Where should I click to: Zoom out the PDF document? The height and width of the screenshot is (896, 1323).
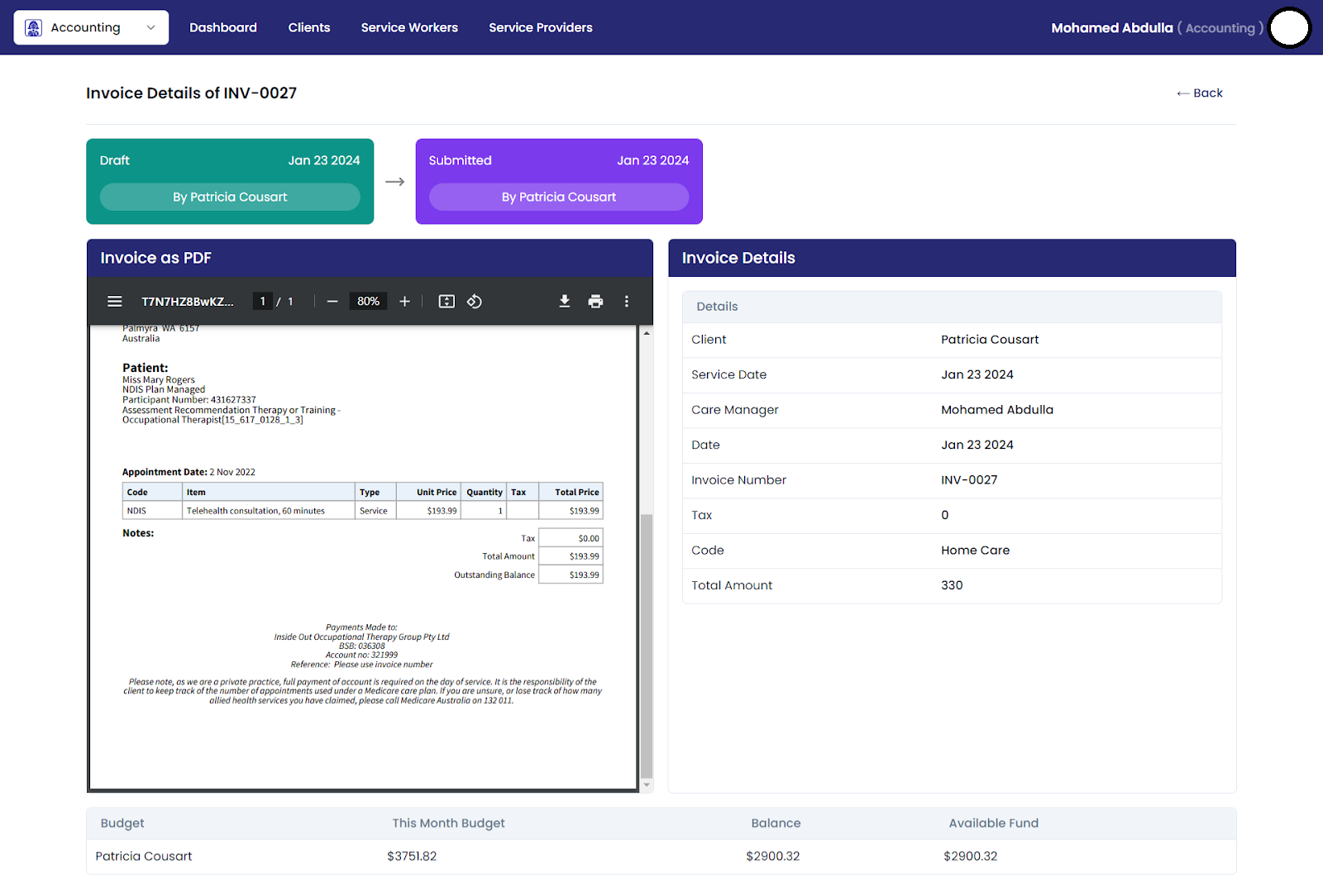pyautogui.click(x=332, y=302)
